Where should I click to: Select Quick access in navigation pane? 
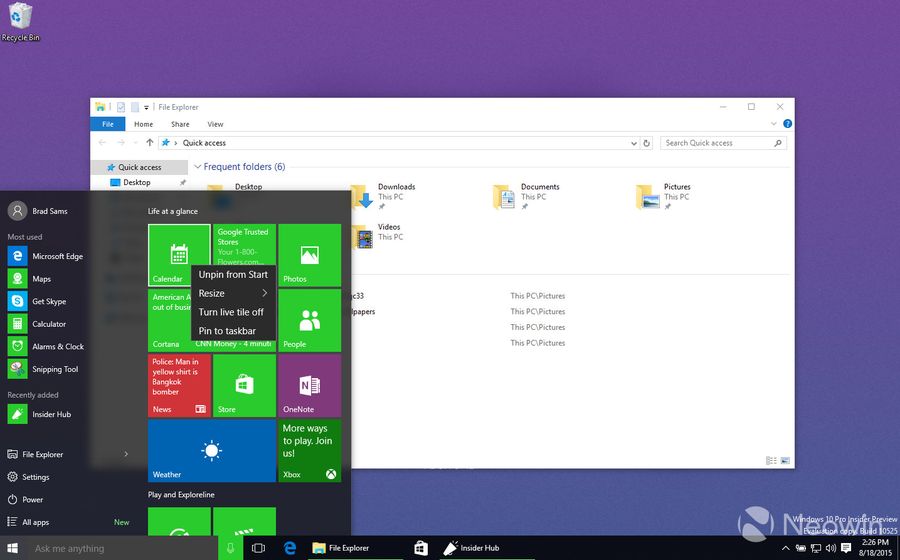click(139, 168)
